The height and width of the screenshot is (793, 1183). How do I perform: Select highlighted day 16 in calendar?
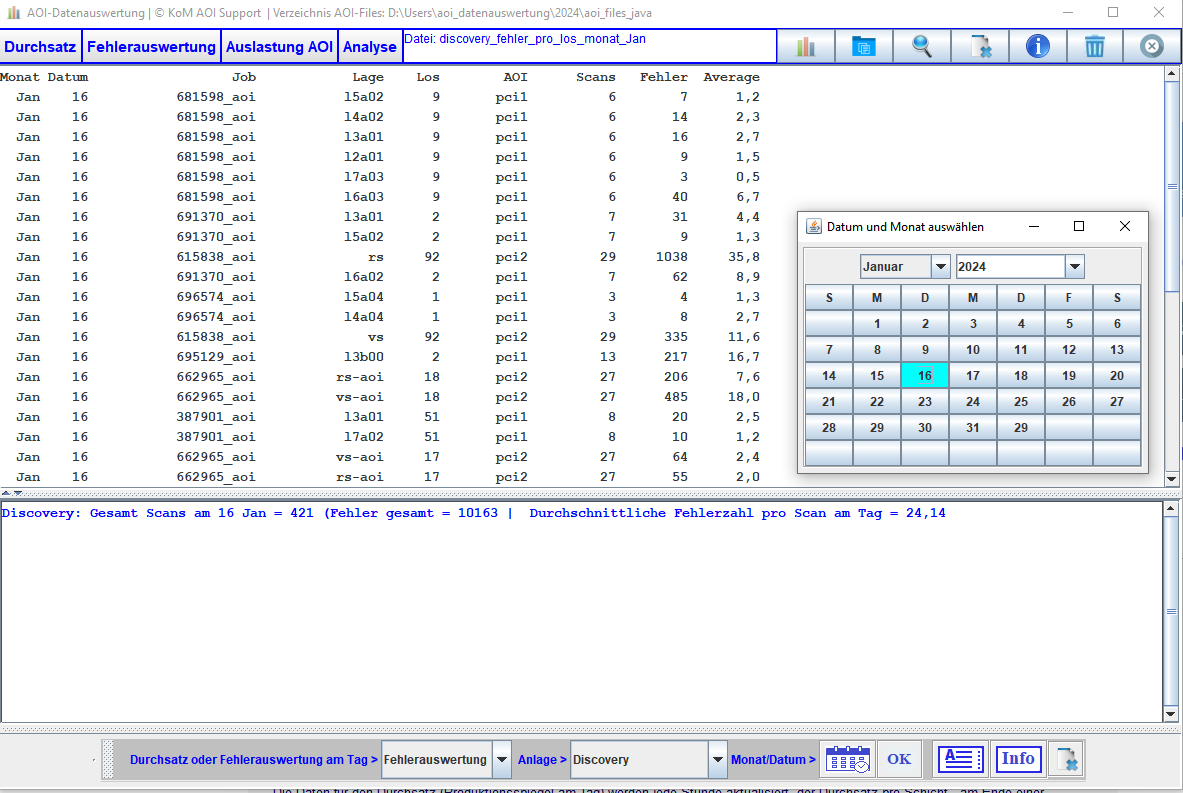coord(924,376)
